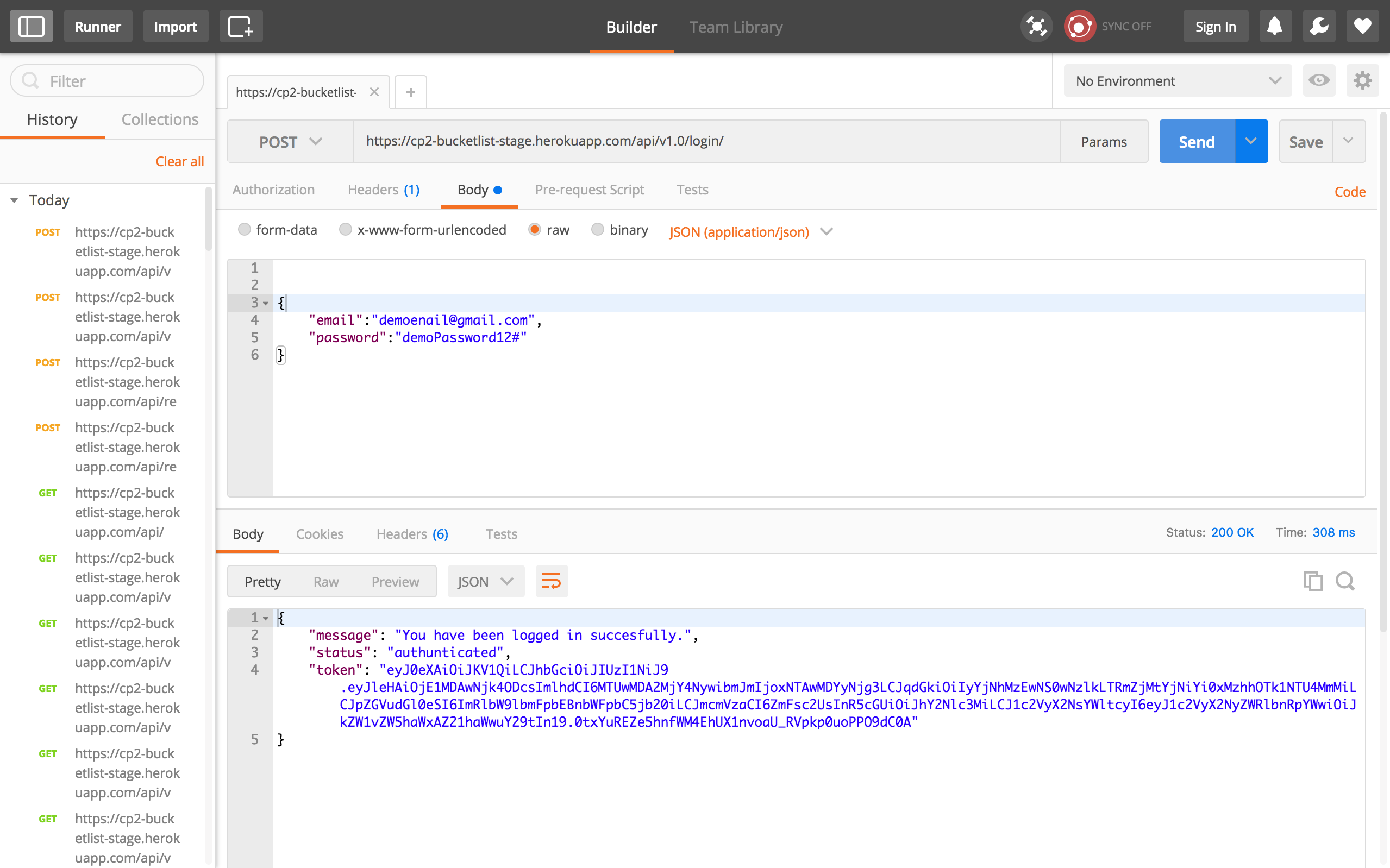
Task: Open the JSON (application/json) content type dropdown
Action: tap(750, 232)
